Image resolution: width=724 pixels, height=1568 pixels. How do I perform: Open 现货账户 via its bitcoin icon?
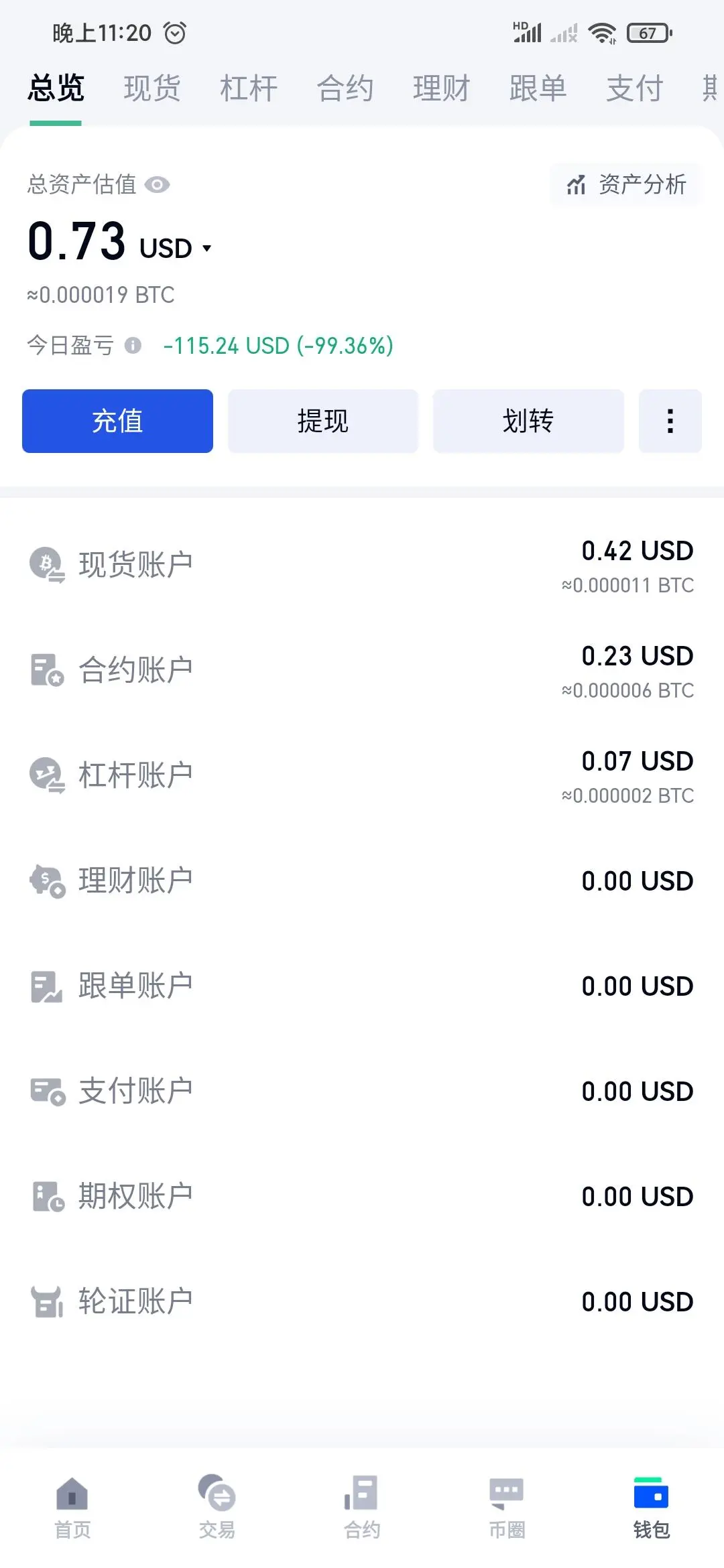47,565
